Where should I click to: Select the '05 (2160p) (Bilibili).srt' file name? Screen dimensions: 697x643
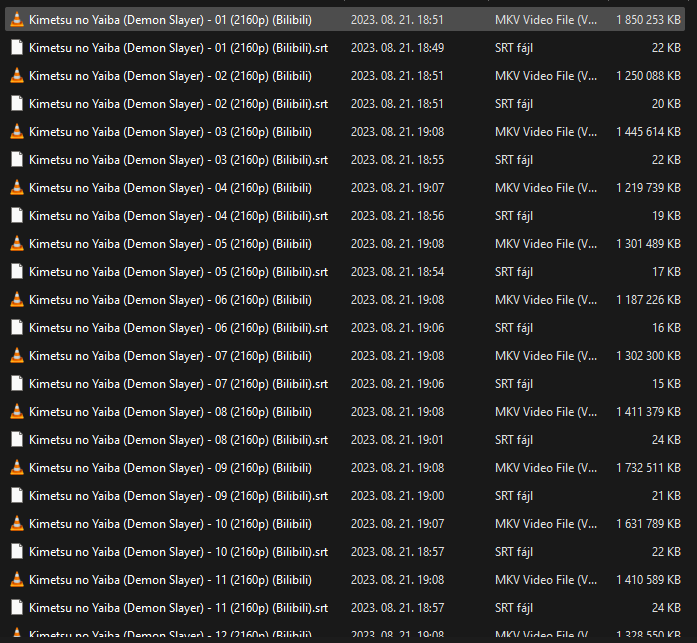(178, 272)
